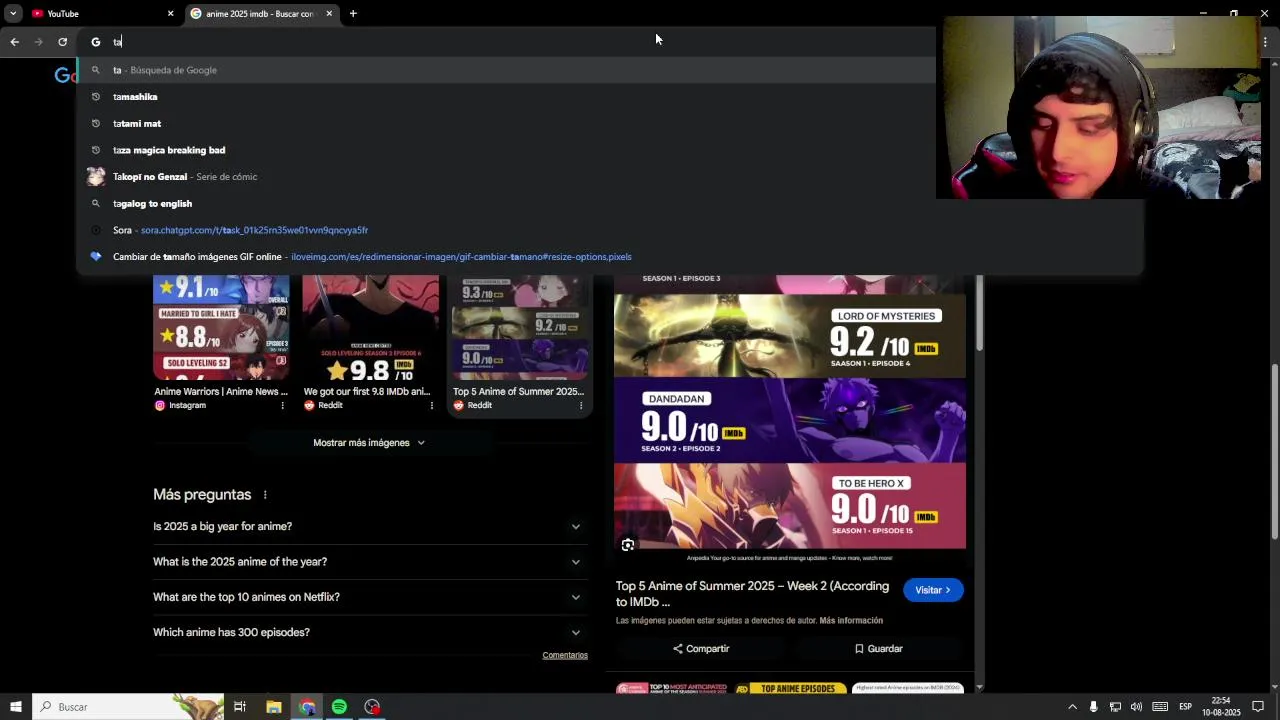Open the Windows Start menu
Screen dimensions: 1280x720
tap(15, 707)
